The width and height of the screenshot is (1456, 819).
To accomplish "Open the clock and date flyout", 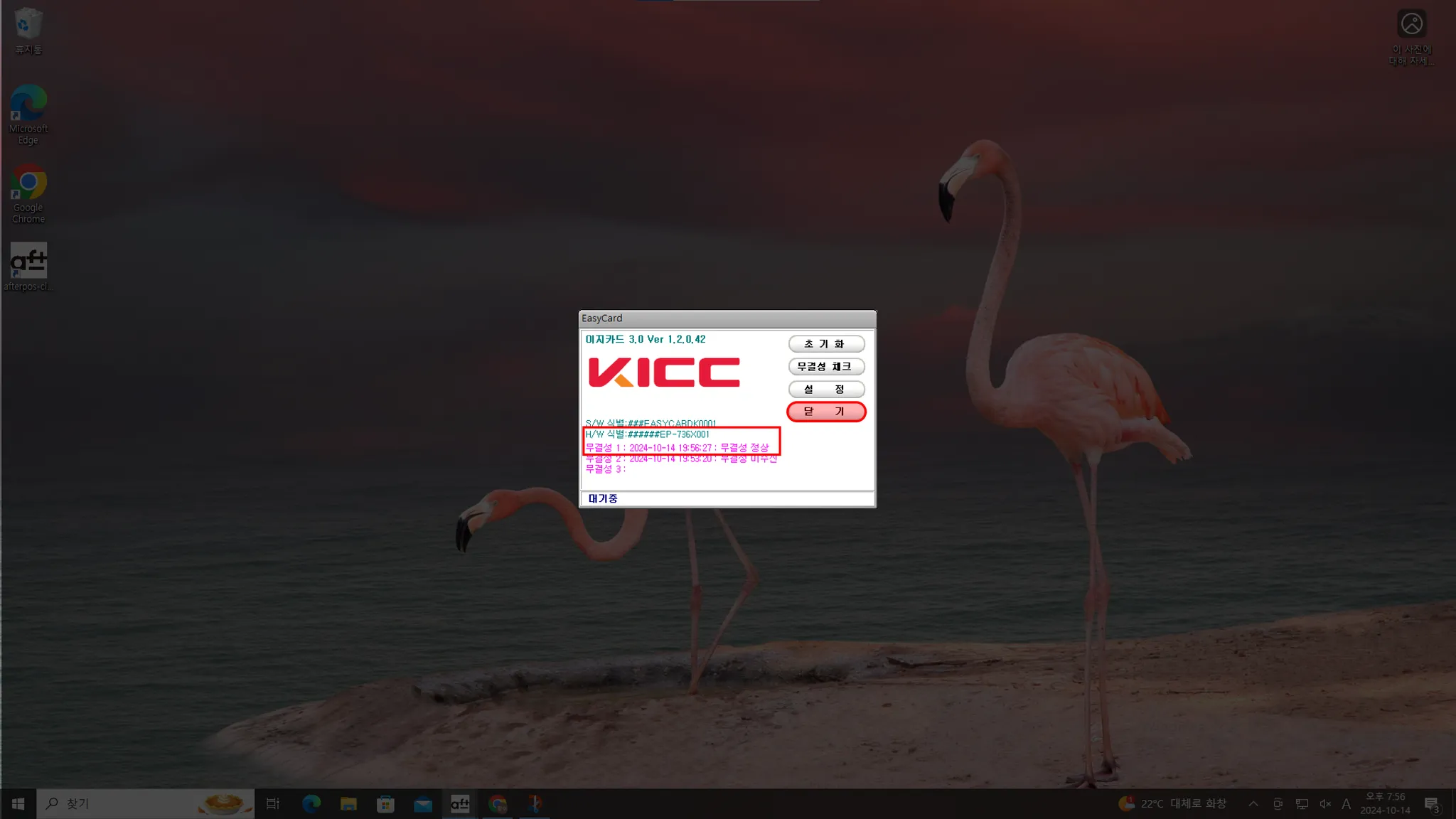I will [x=1385, y=804].
